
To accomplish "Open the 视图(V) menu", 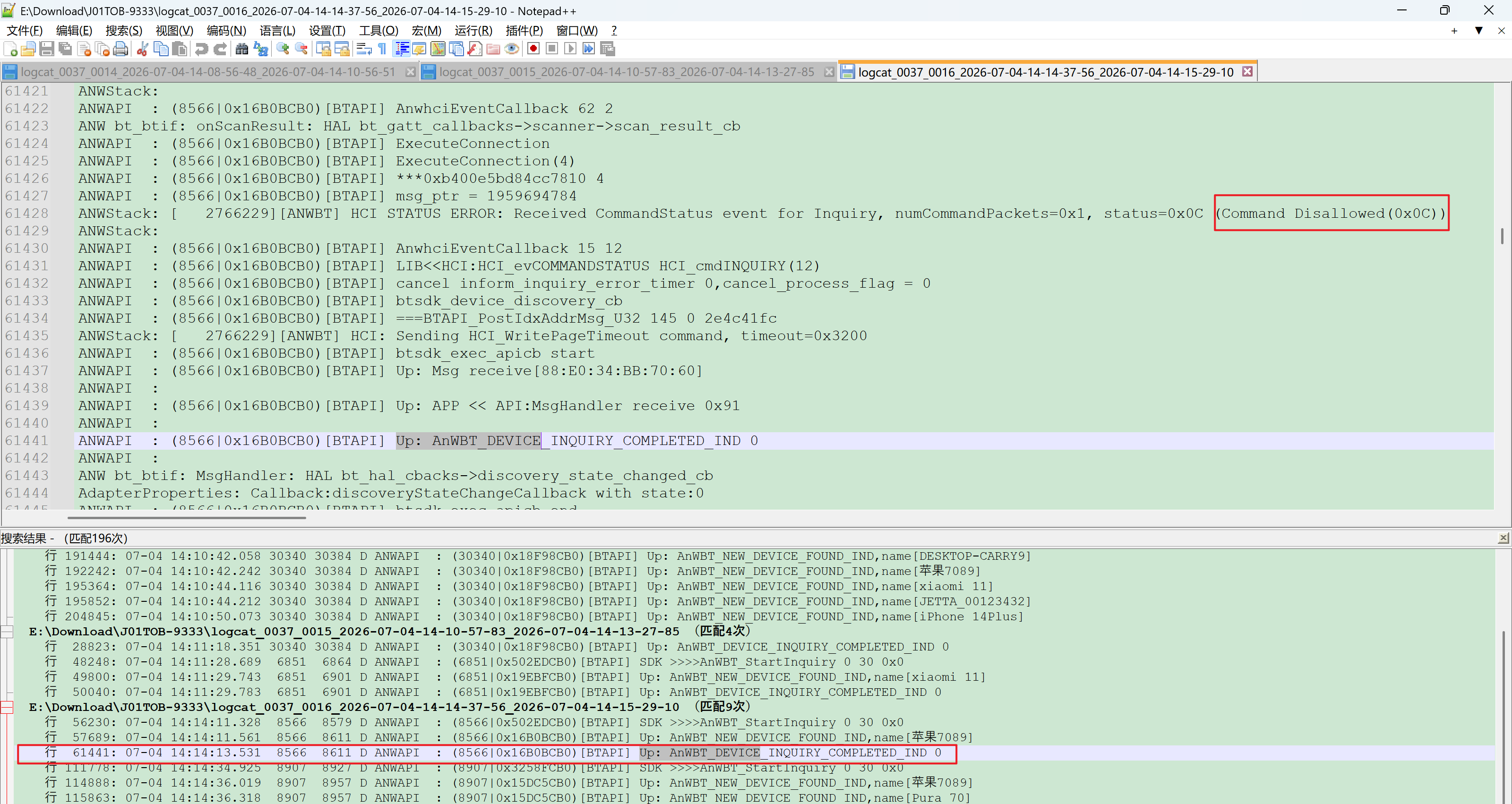I will point(174,31).
